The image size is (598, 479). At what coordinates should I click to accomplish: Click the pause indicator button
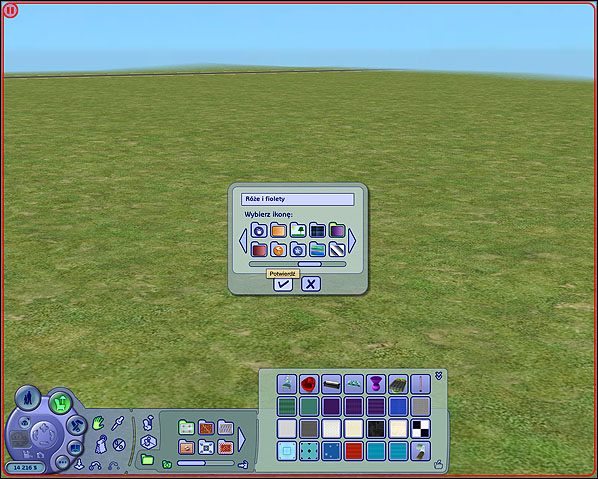click(x=10, y=11)
